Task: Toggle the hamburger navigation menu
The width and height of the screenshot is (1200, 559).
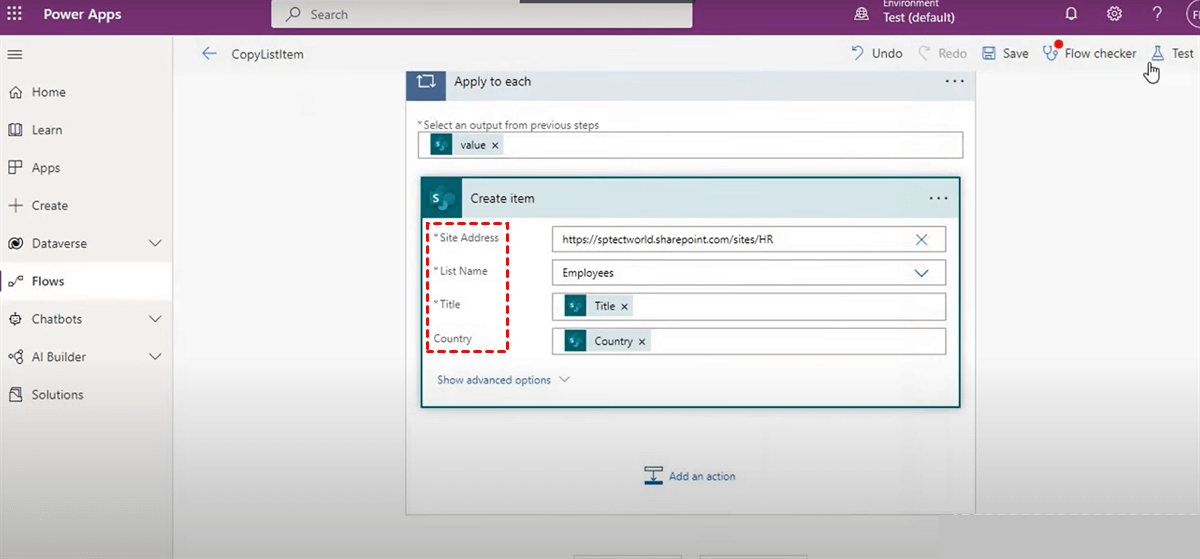Action: tap(15, 54)
